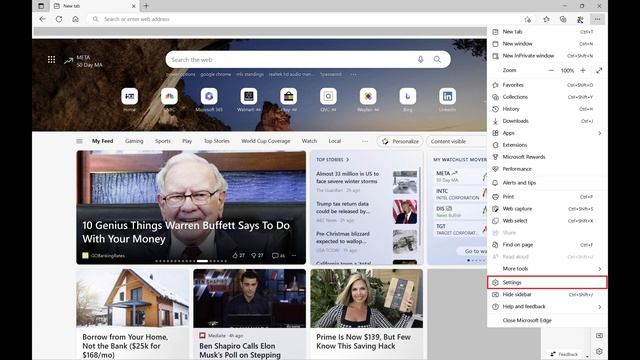The height and width of the screenshot is (360, 640).
Task: Select Hide sidebar menu entry
Action: [x=547, y=294]
